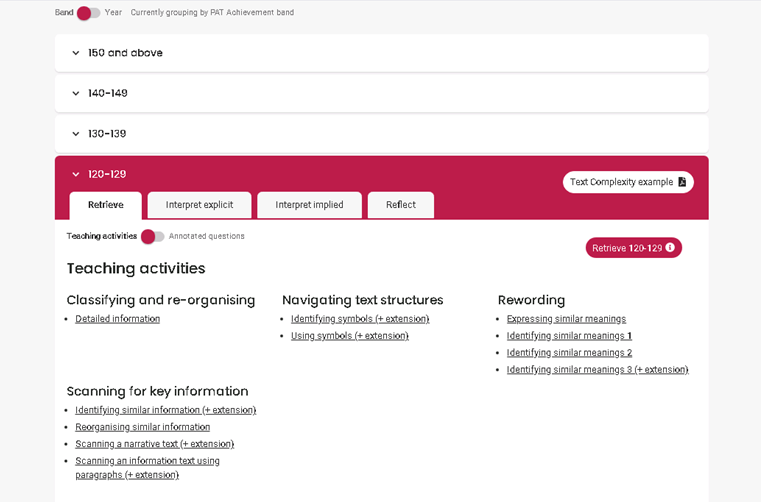Expand the 130-139 band
761x502 pixels.
tap(381, 134)
